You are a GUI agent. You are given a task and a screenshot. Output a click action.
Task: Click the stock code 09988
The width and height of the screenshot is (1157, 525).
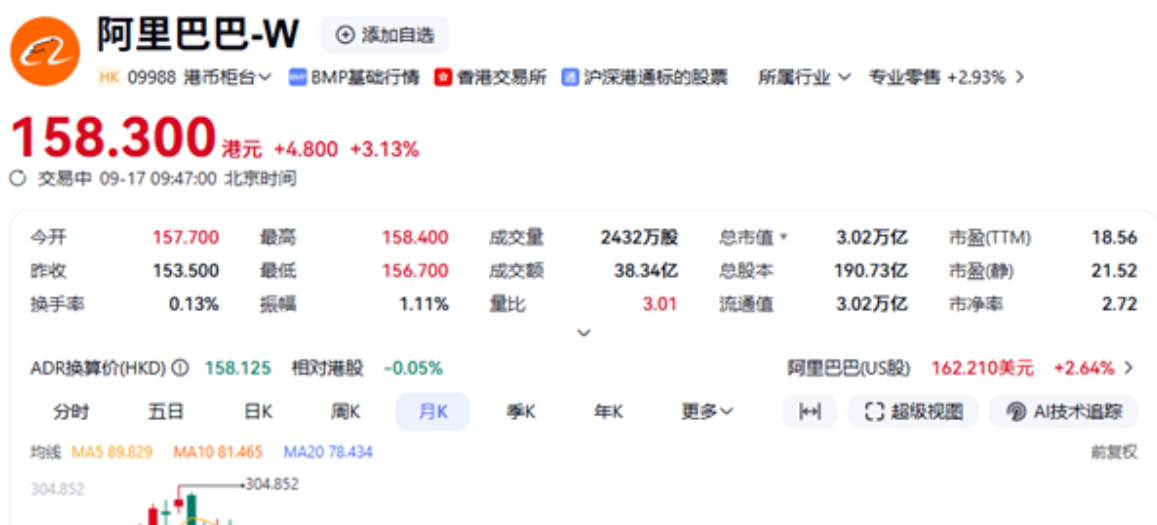tap(152, 77)
